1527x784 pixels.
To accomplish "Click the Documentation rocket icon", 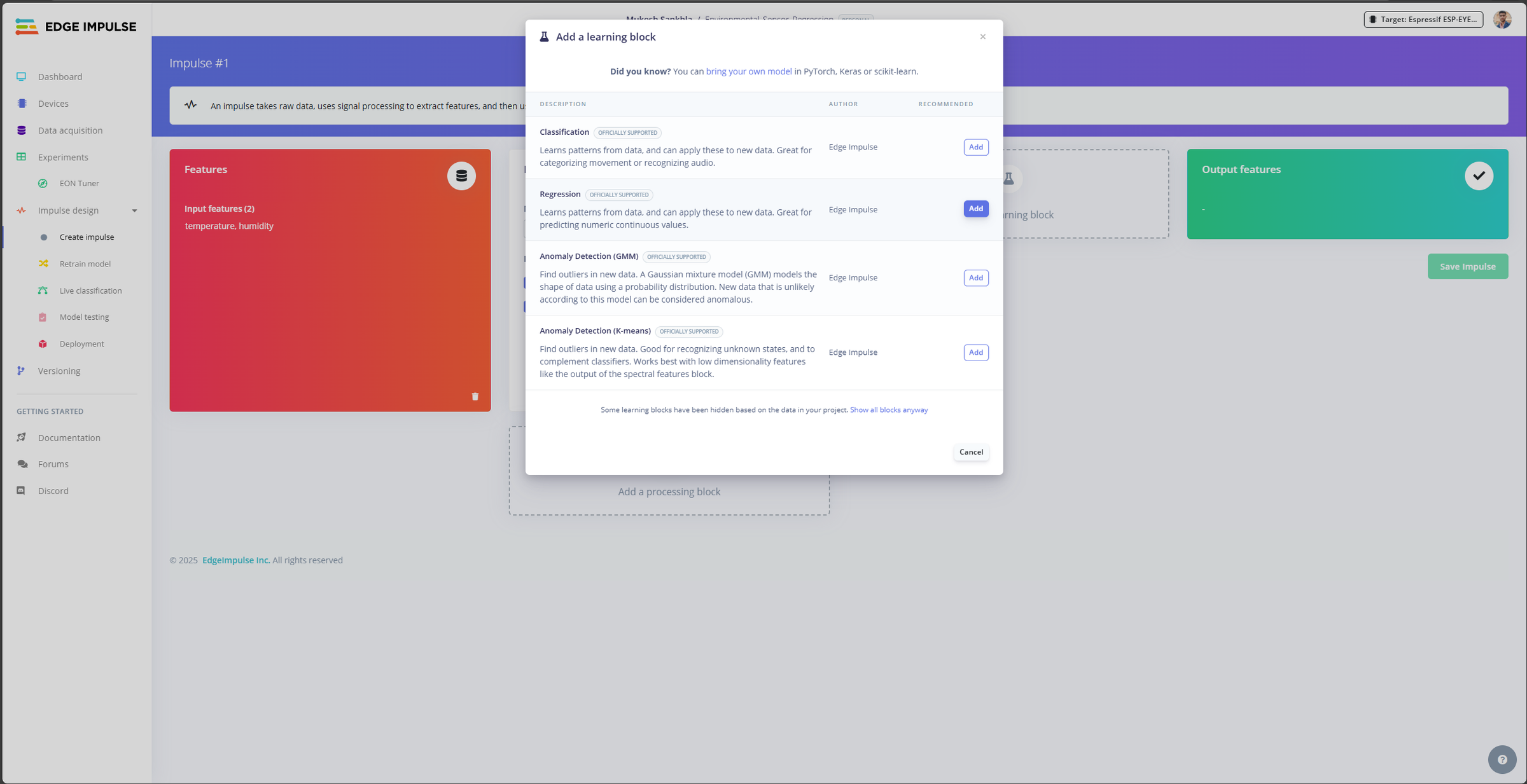I will point(22,437).
